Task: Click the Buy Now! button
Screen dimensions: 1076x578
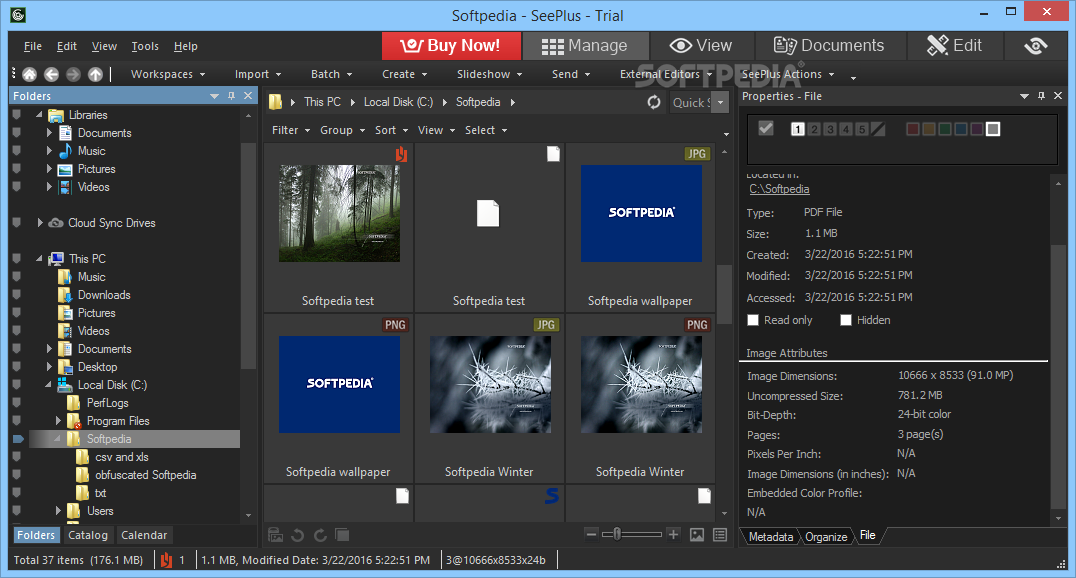Action: pos(451,46)
